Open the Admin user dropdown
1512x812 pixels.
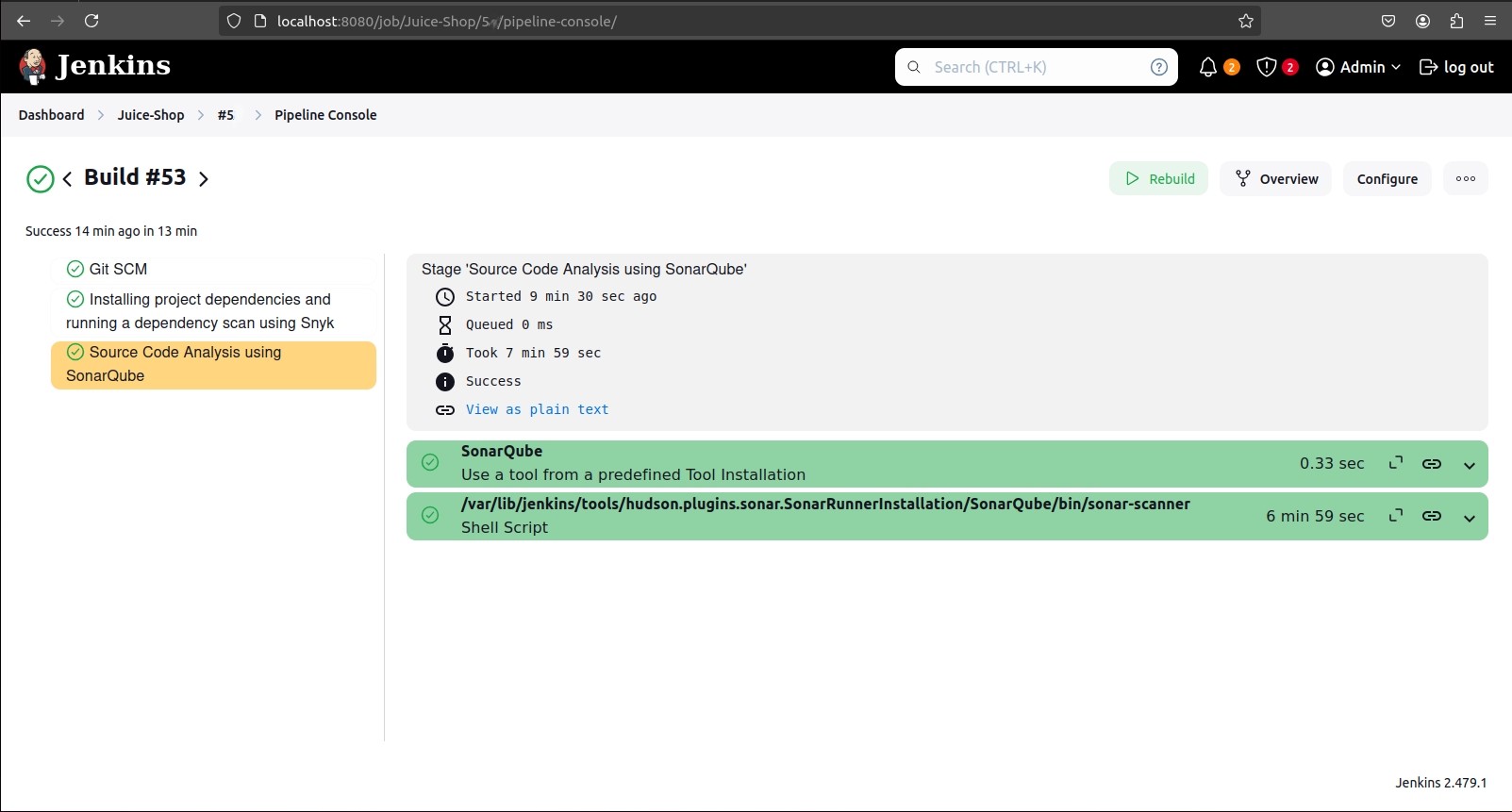[1358, 67]
